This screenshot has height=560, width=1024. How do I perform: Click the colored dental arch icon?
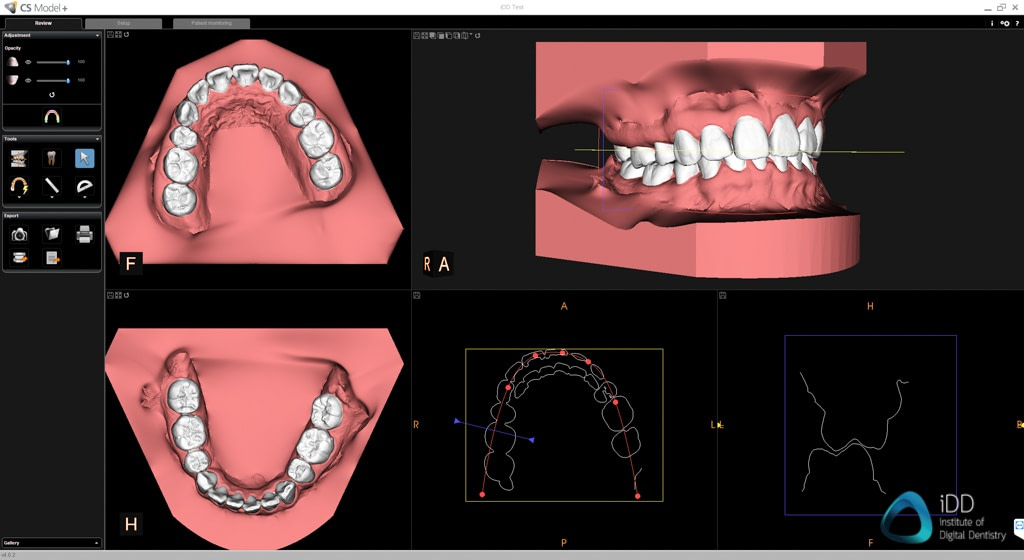pyautogui.click(x=52, y=117)
